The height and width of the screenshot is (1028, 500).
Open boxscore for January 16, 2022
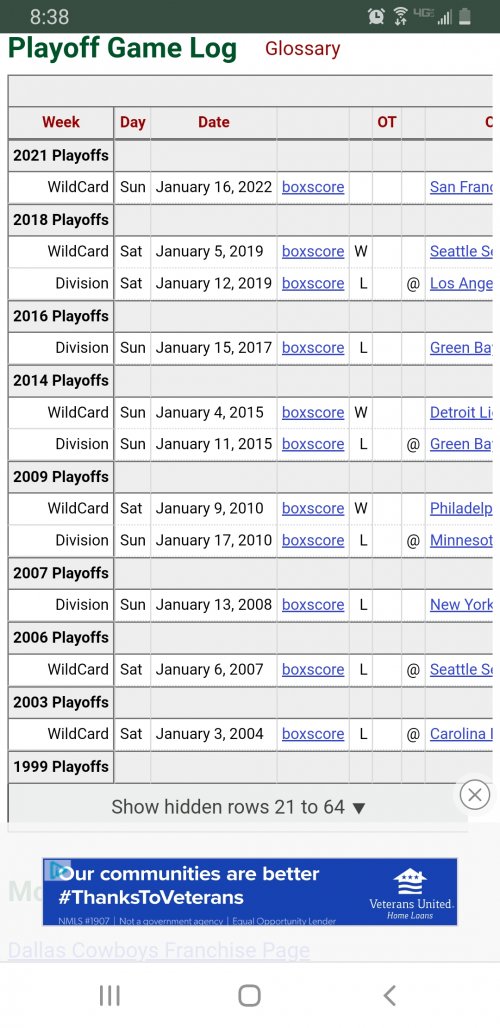pos(313,187)
